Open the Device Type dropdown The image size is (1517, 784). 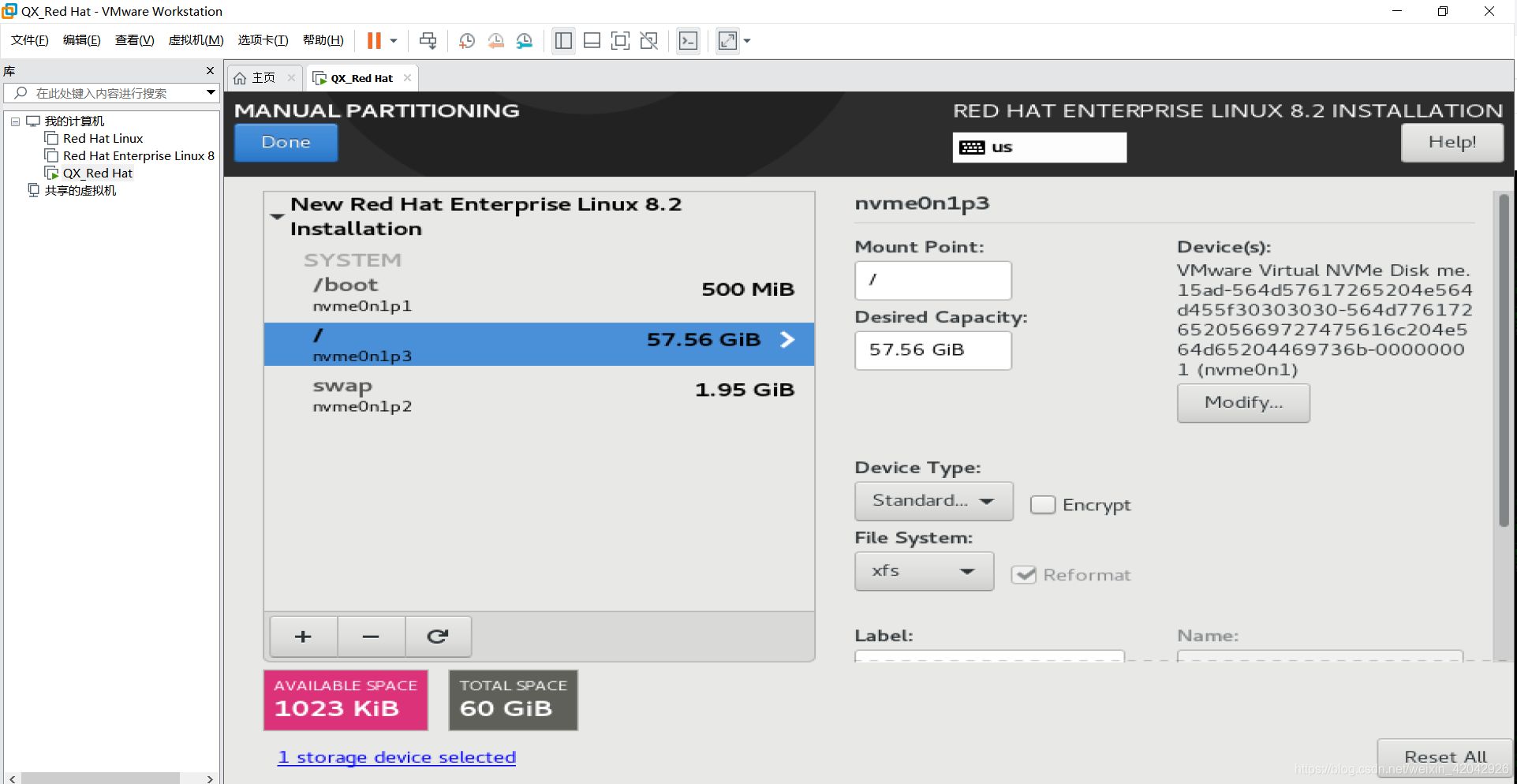934,502
